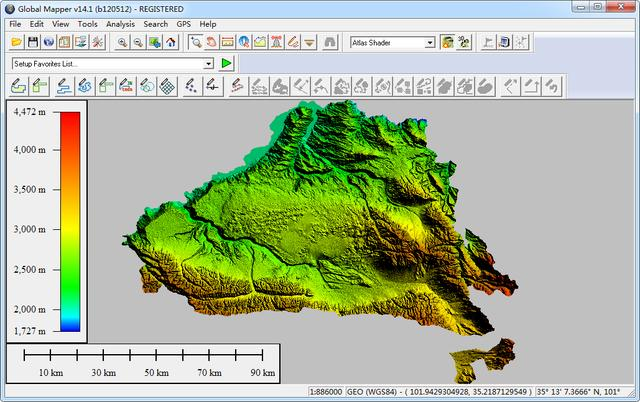This screenshot has height=402, width=640.
Task: Expand the Setup Favorites List dropdown
Action: 209,63
